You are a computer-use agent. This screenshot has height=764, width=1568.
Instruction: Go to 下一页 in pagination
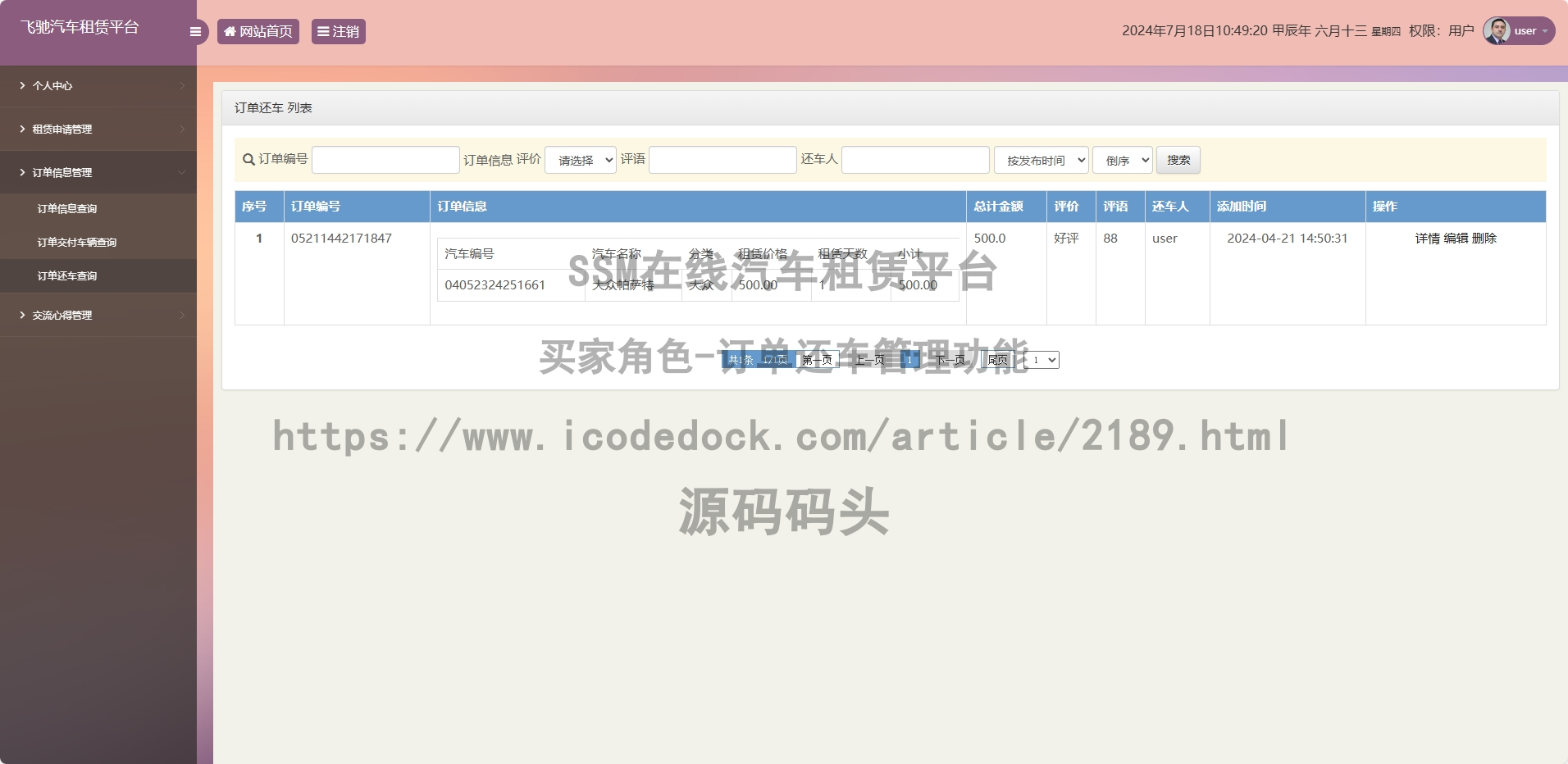pos(950,360)
